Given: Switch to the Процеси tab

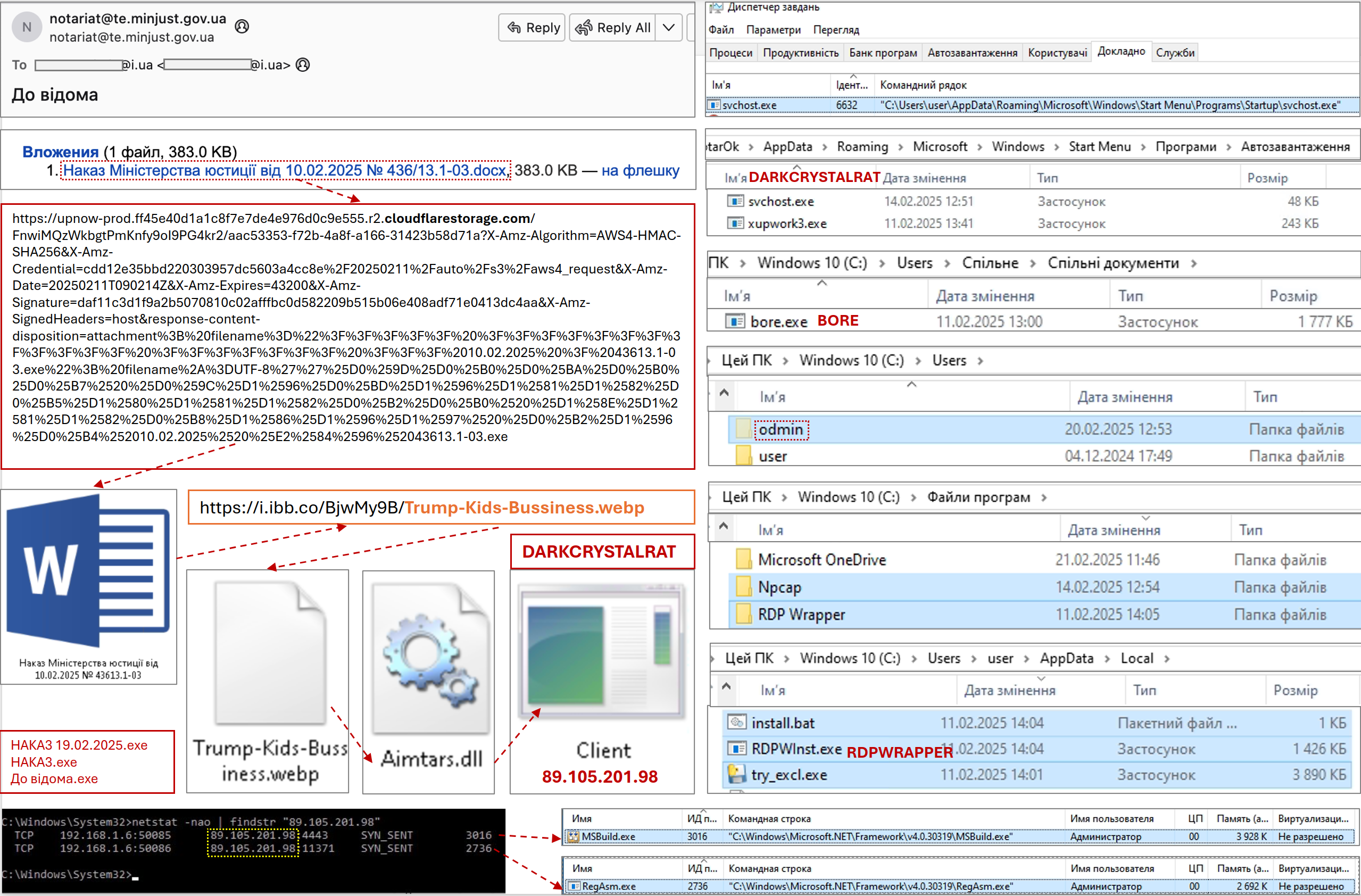Looking at the screenshot, I should (x=731, y=53).
